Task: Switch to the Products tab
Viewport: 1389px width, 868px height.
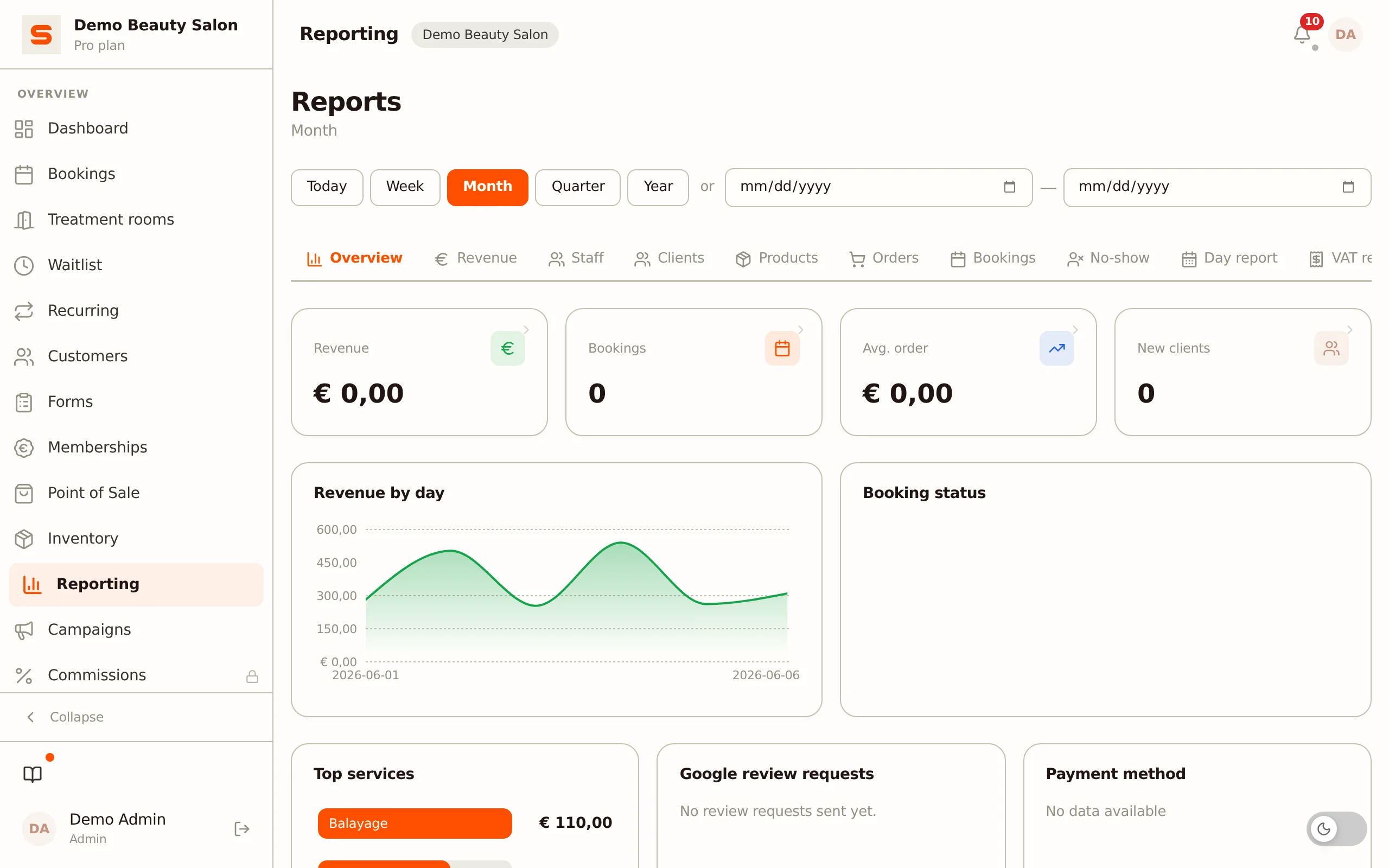Action: tap(776, 258)
